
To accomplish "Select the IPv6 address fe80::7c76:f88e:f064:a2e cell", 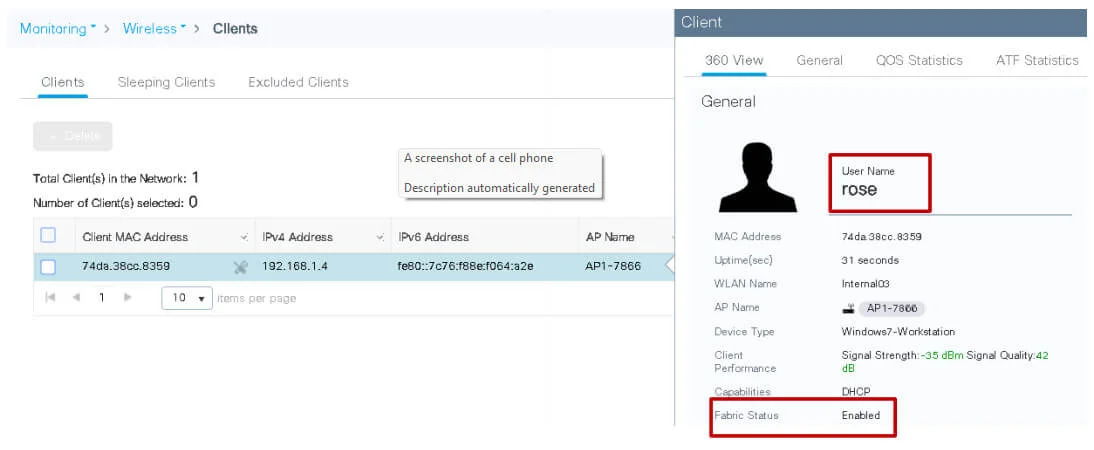I will point(465,266).
